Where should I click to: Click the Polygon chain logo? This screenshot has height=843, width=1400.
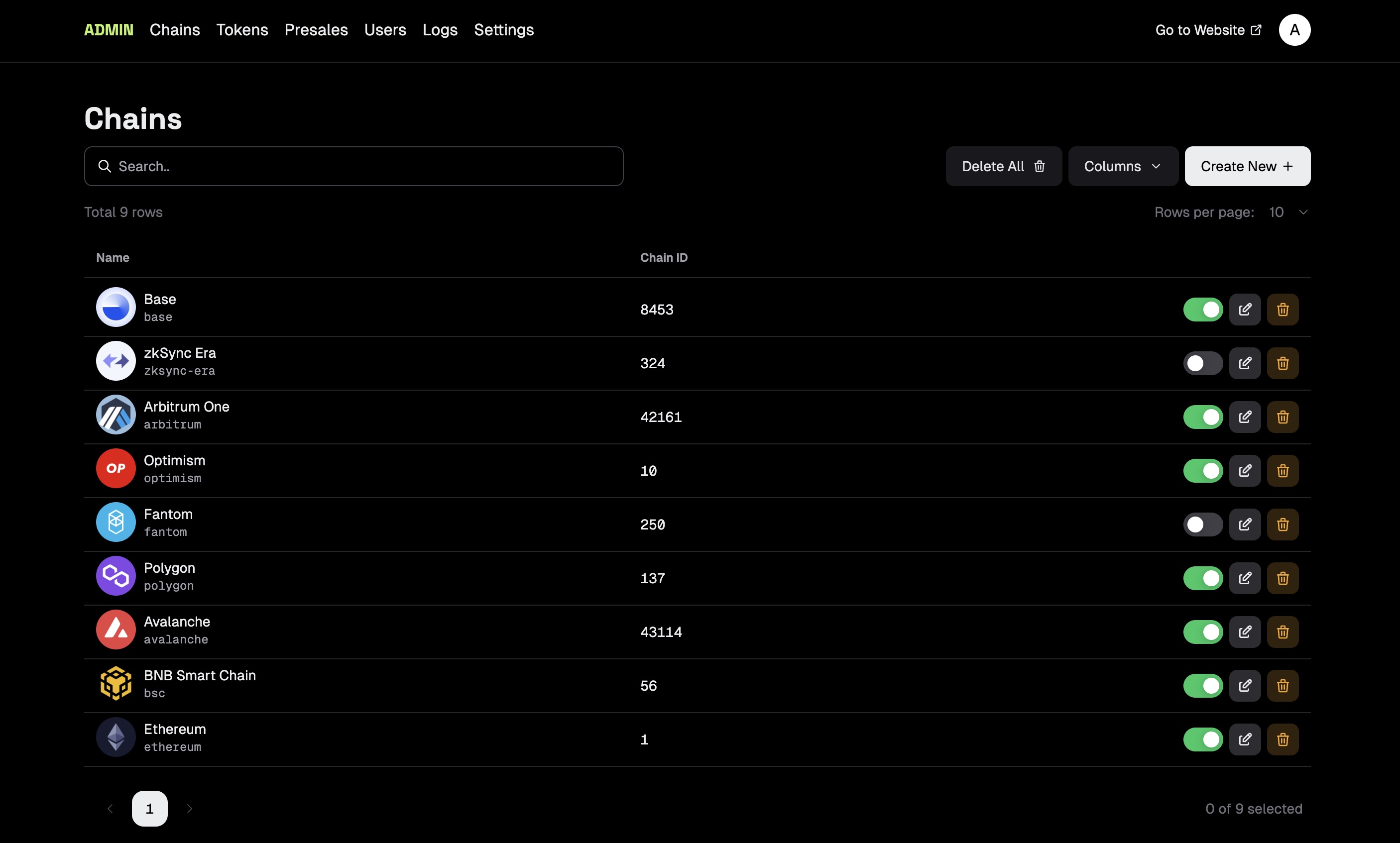pos(116,575)
